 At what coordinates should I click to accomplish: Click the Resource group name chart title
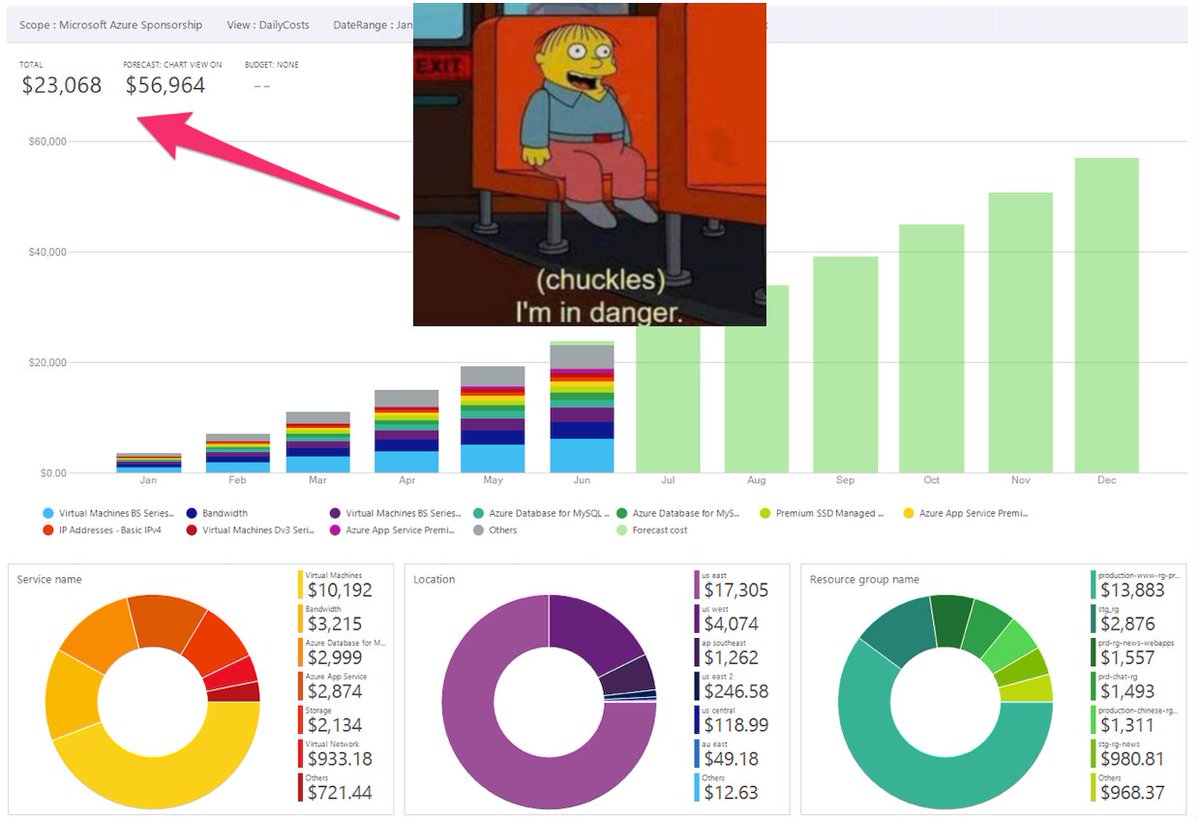864,580
